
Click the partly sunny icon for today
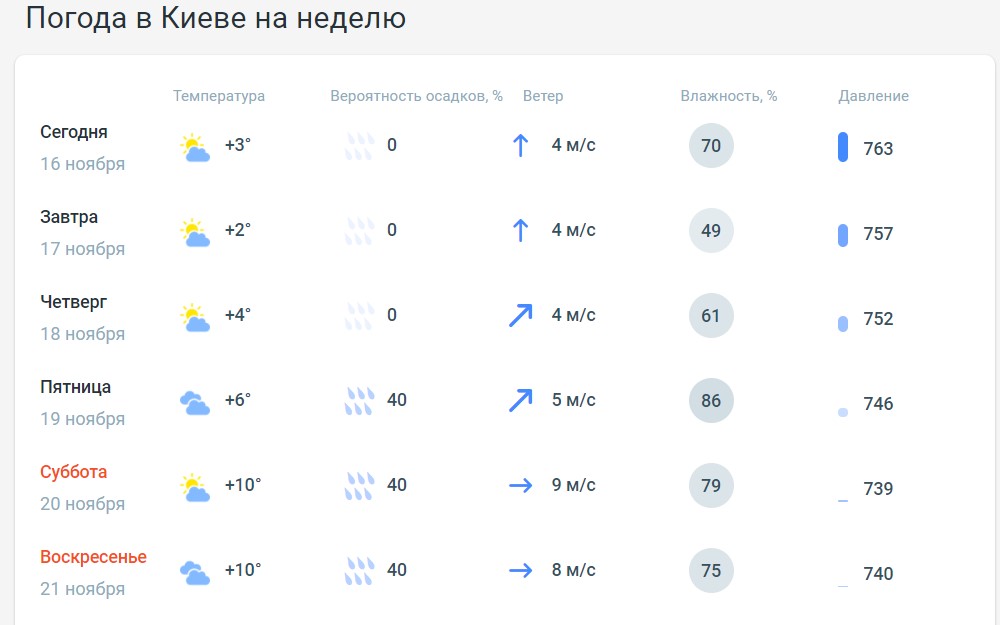pyautogui.click(x=195, y=148)
